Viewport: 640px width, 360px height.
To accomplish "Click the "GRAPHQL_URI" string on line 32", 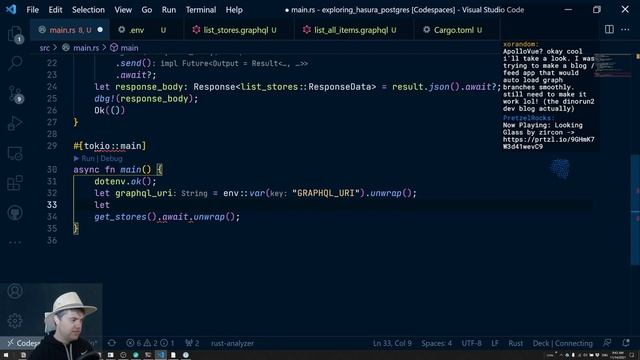I will [x=326, y=193].
